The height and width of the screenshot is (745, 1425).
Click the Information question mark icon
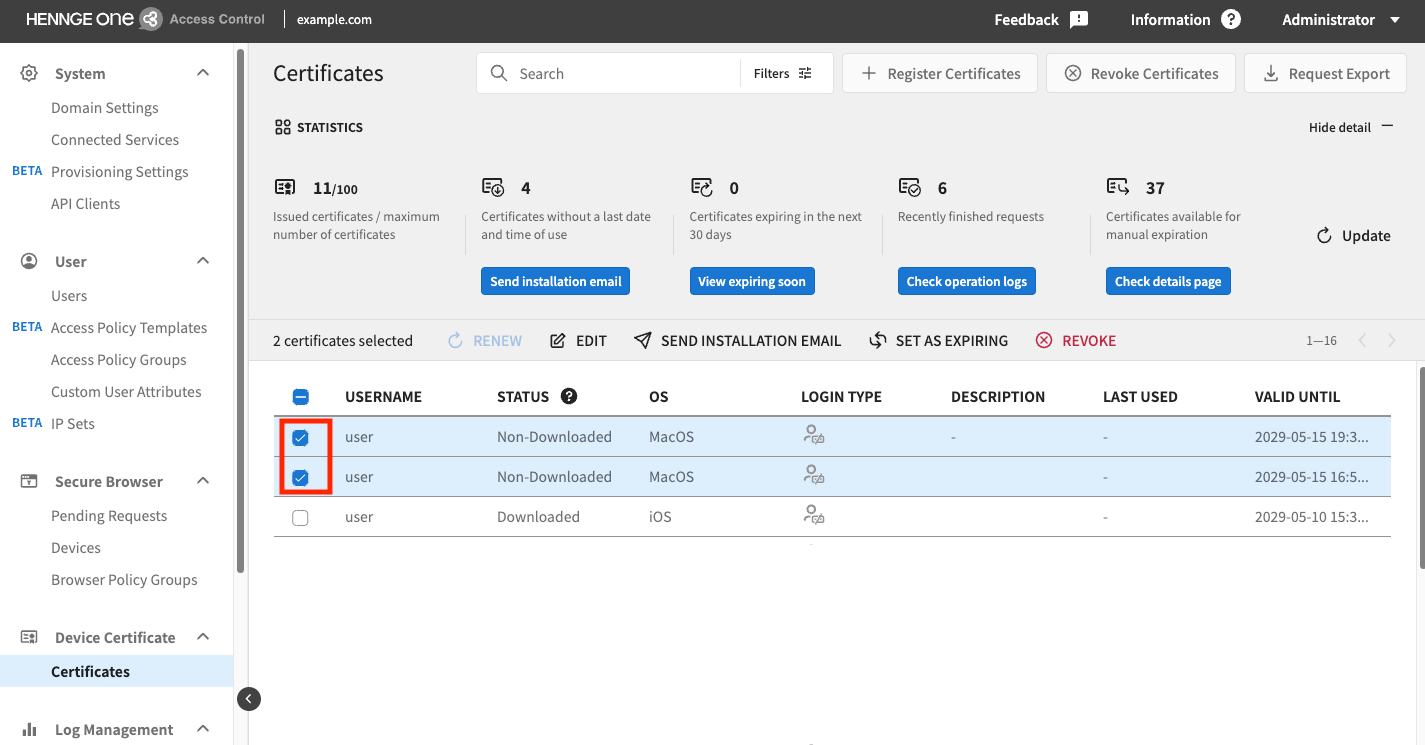coord(1231,20)
